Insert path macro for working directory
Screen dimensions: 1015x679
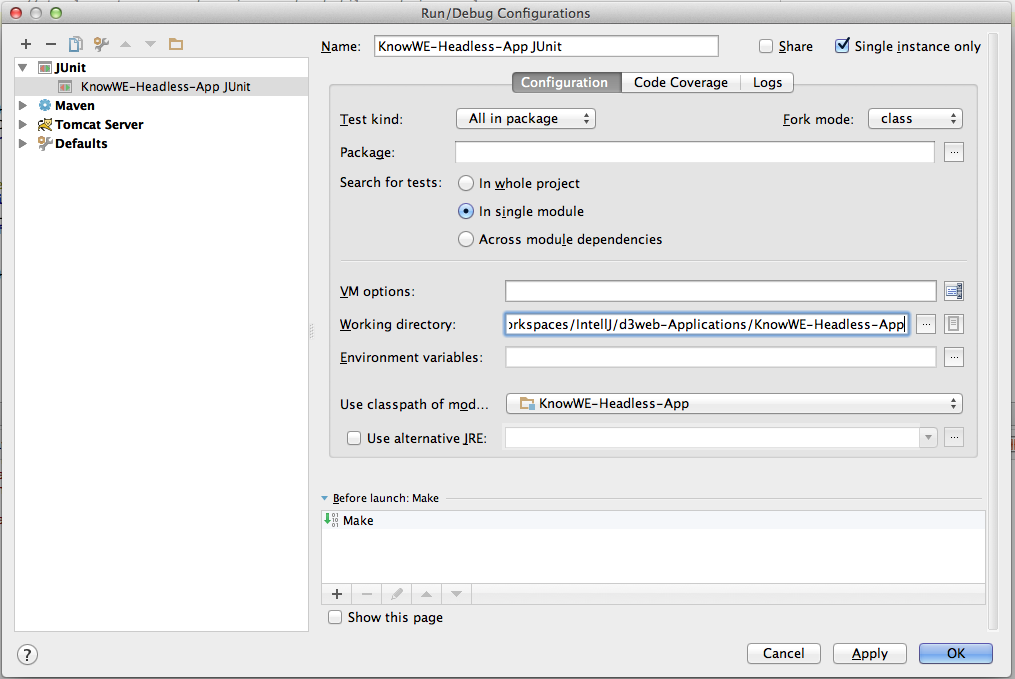pyautogui.click(x=954, y=324)
